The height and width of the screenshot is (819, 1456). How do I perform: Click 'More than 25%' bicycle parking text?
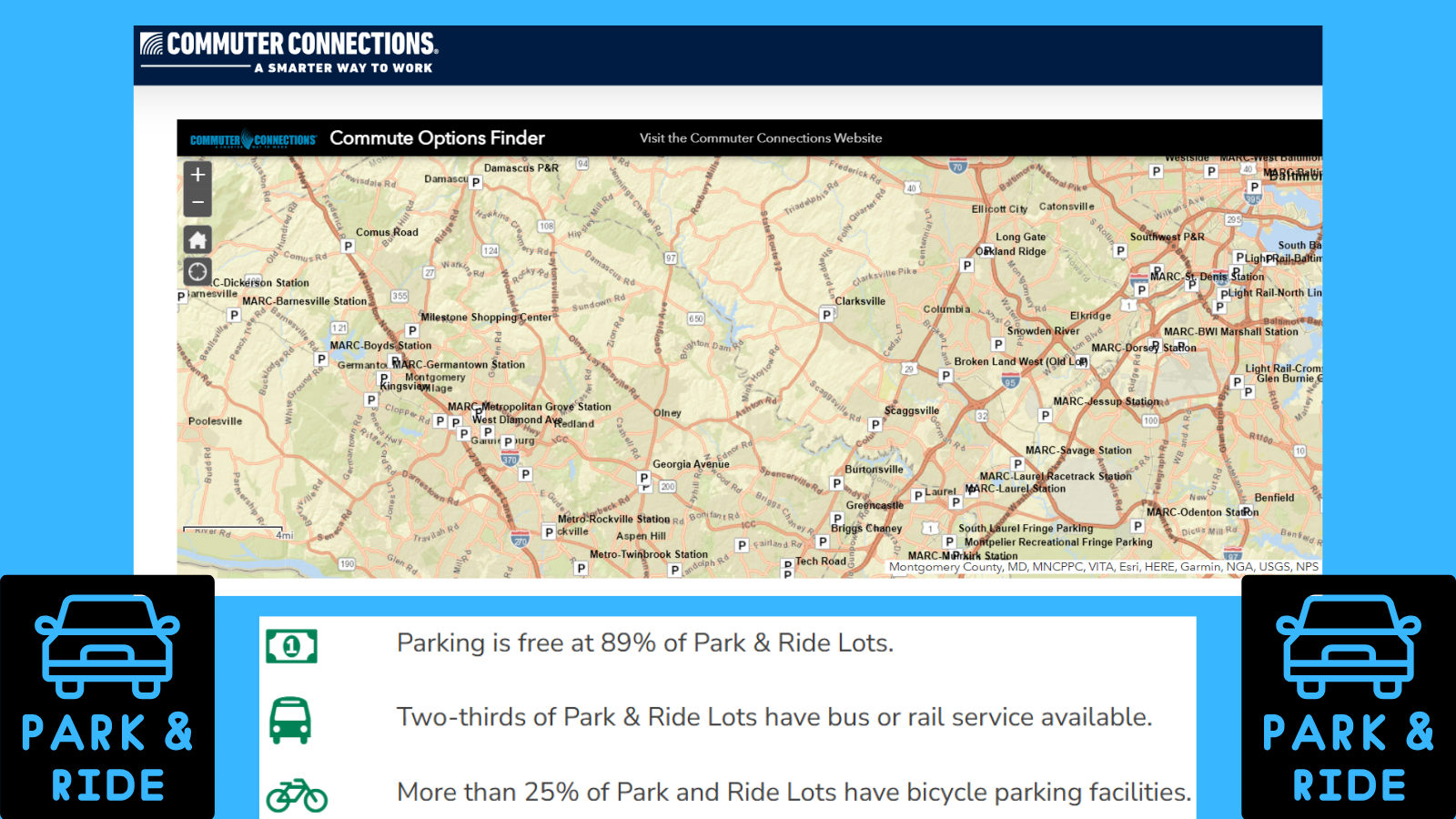click(x=794, y=793)
